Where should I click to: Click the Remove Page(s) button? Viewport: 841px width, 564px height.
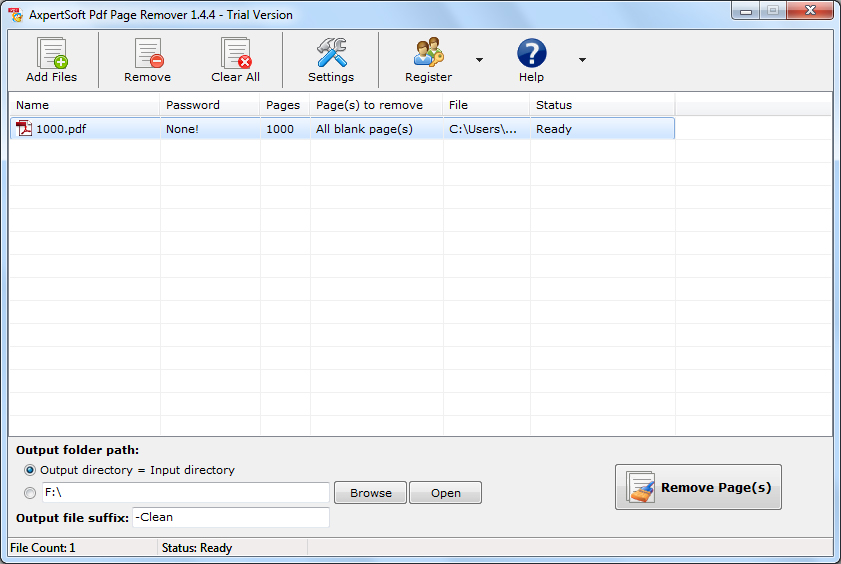click(x=698, y=487)
